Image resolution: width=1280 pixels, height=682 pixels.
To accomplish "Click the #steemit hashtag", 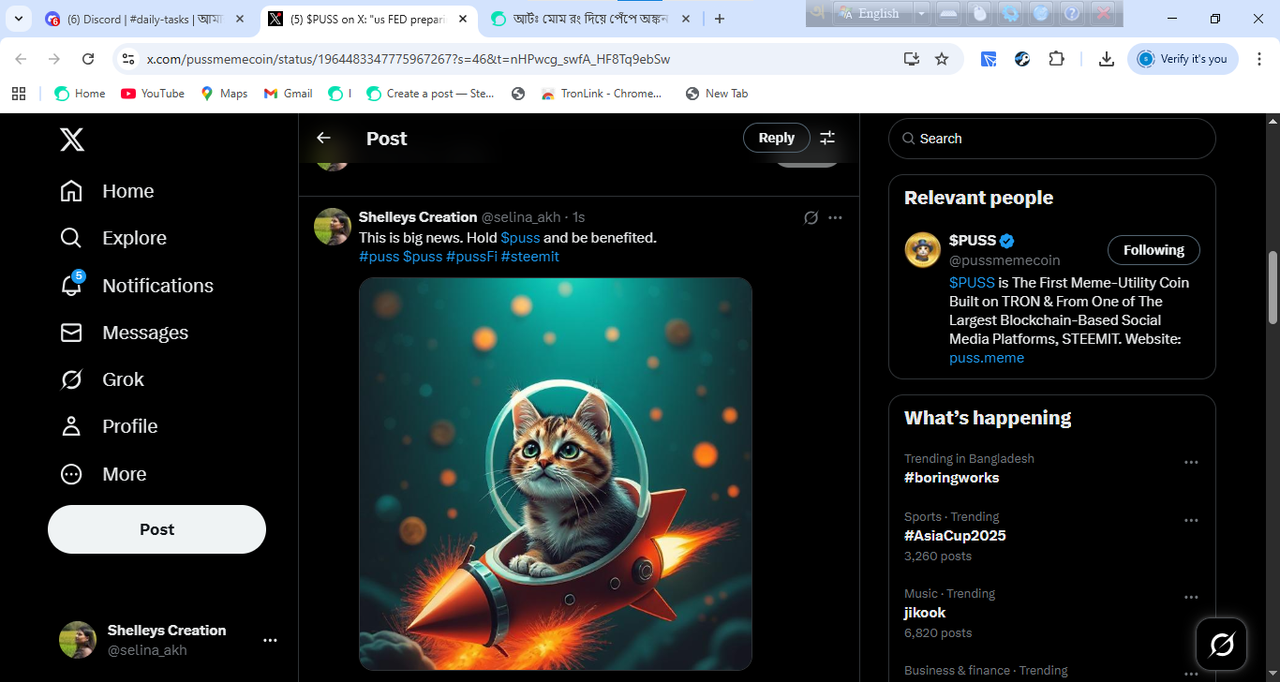I will (x=530, y=257).
